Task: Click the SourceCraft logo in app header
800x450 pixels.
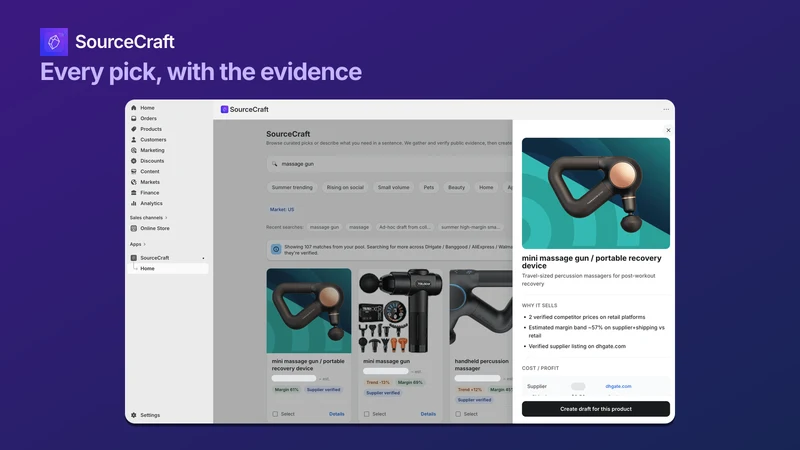Action: (x=224, y=109)
